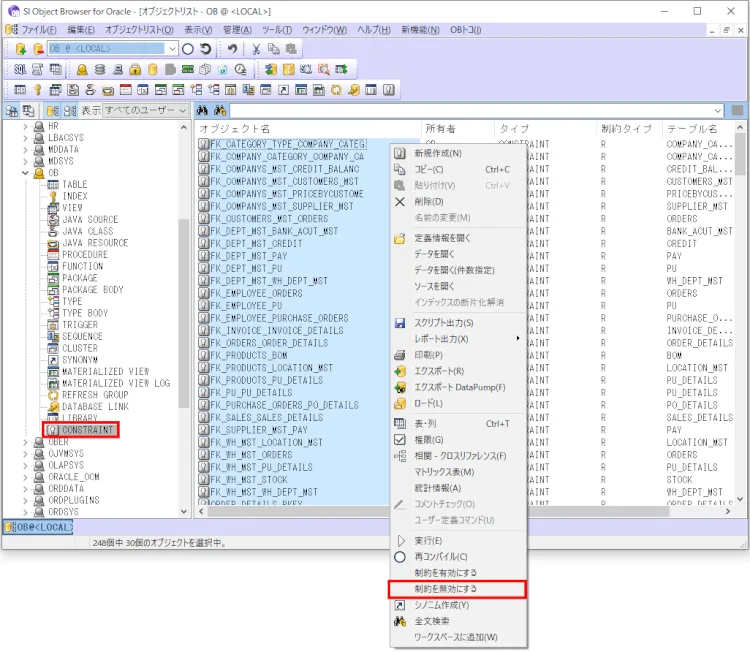This screenshot has height=652, width=750.
Task: Click the magnifier search data icon
Action: click(x=324, y=69)
